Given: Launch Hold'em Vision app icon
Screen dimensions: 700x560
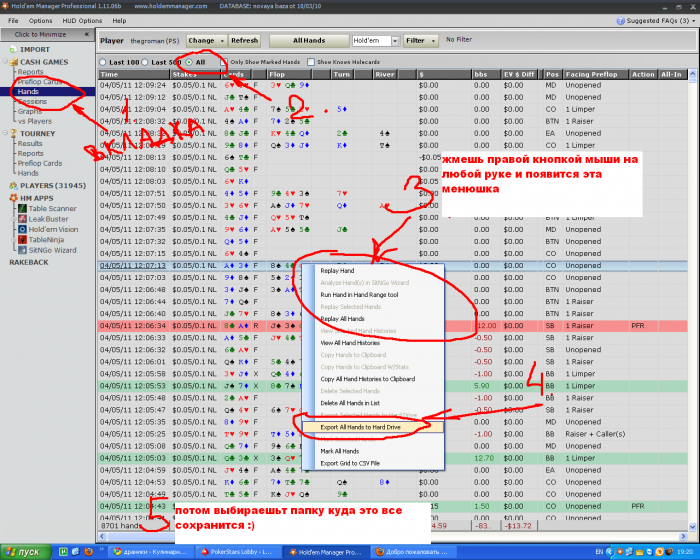Looking at the screenshot, I should [22, 229].
